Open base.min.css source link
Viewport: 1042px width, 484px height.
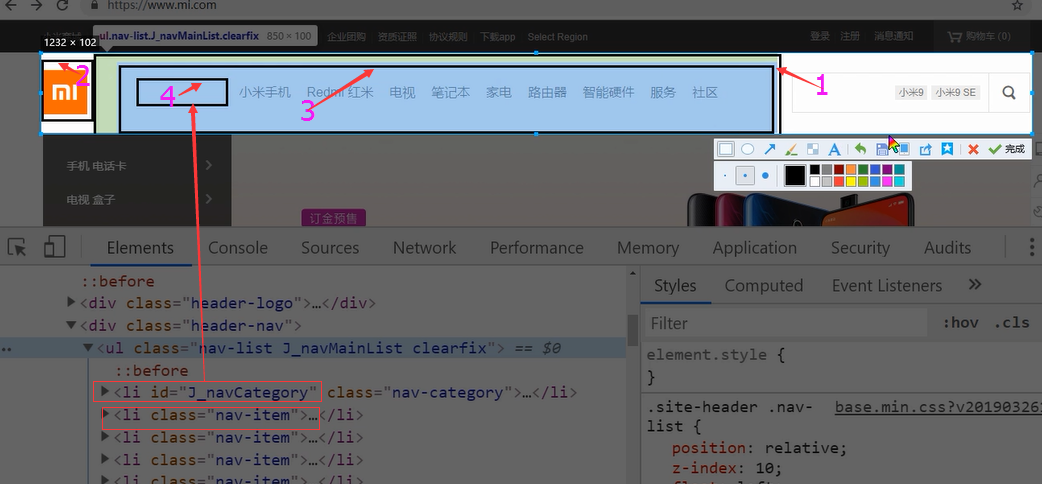pos(938,408)
